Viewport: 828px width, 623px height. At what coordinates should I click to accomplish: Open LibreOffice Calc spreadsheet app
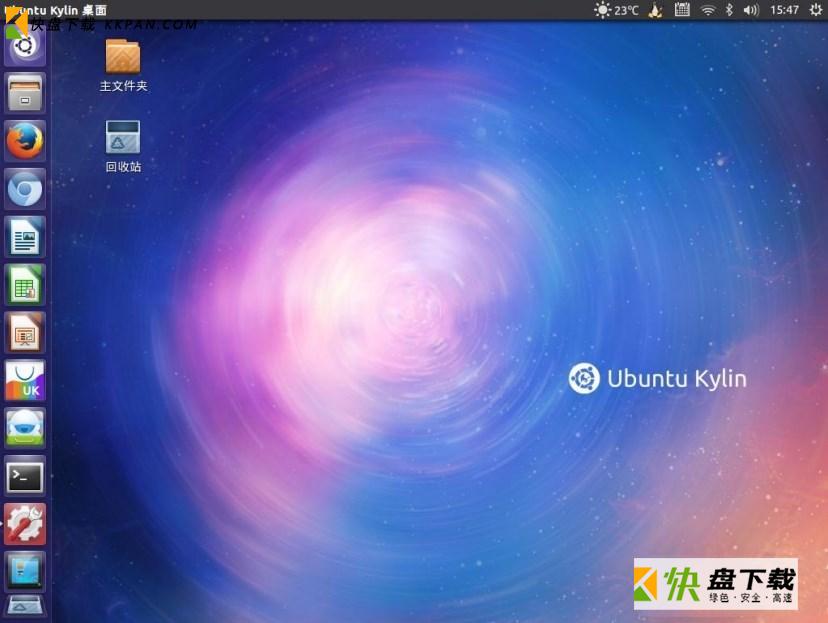click(25, 285)
